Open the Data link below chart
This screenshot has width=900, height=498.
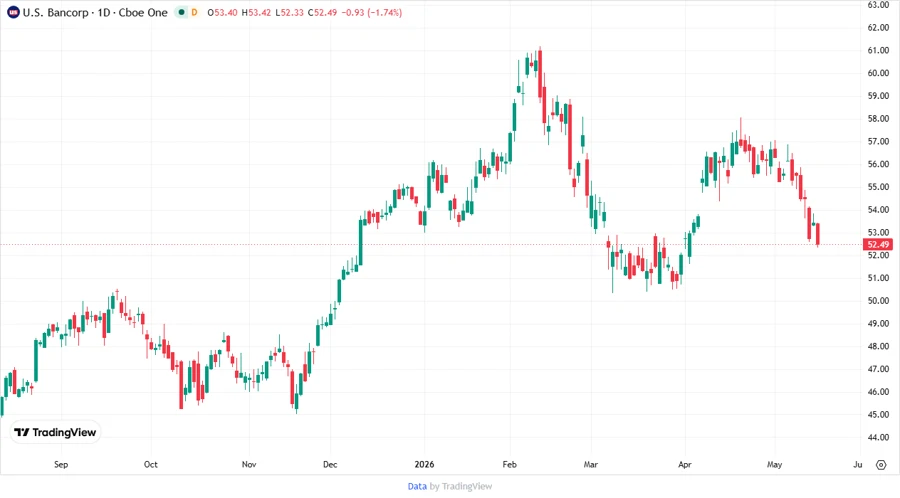[417, 487]
